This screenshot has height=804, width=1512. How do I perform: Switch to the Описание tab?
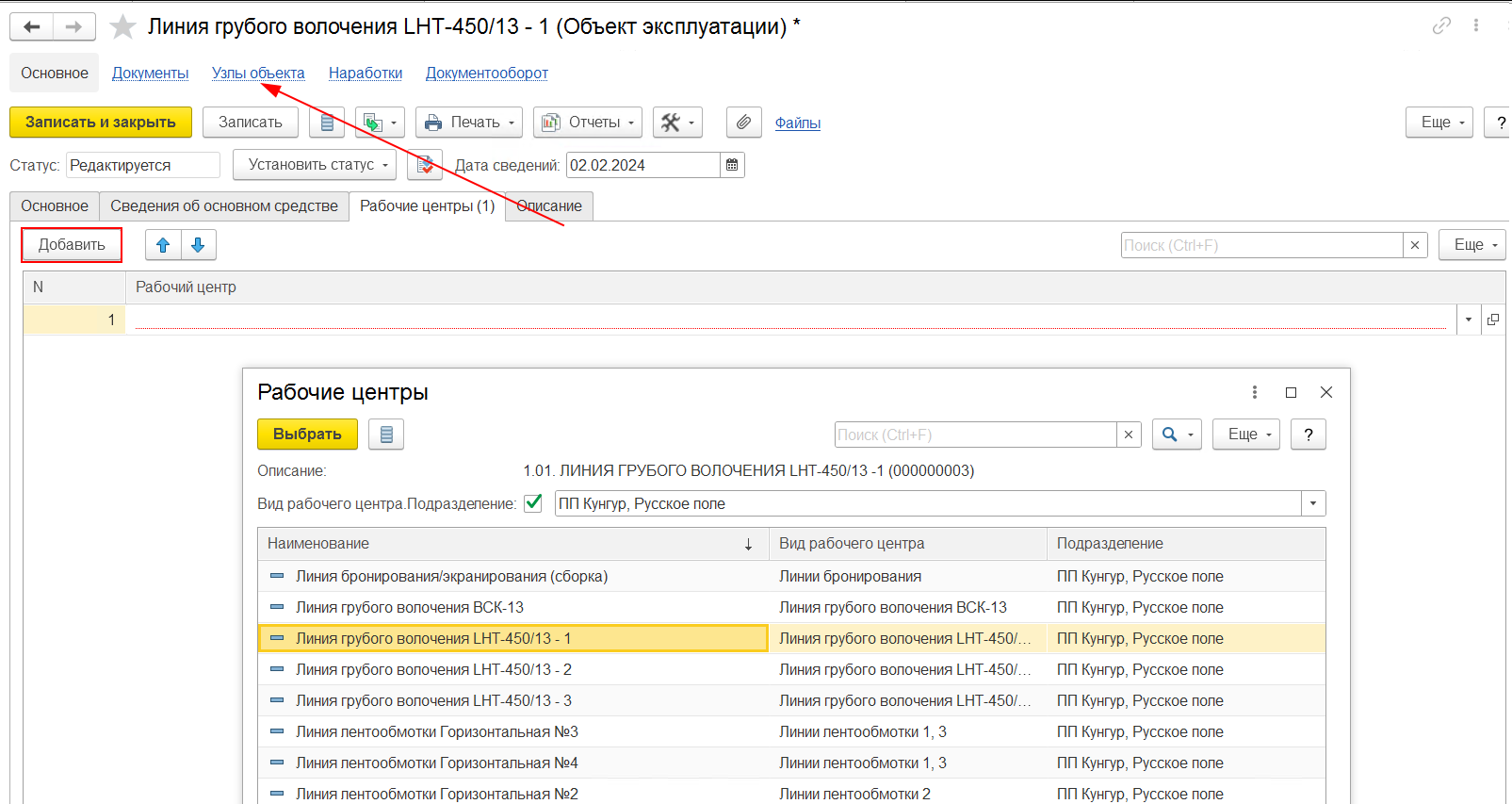(549, 206)
